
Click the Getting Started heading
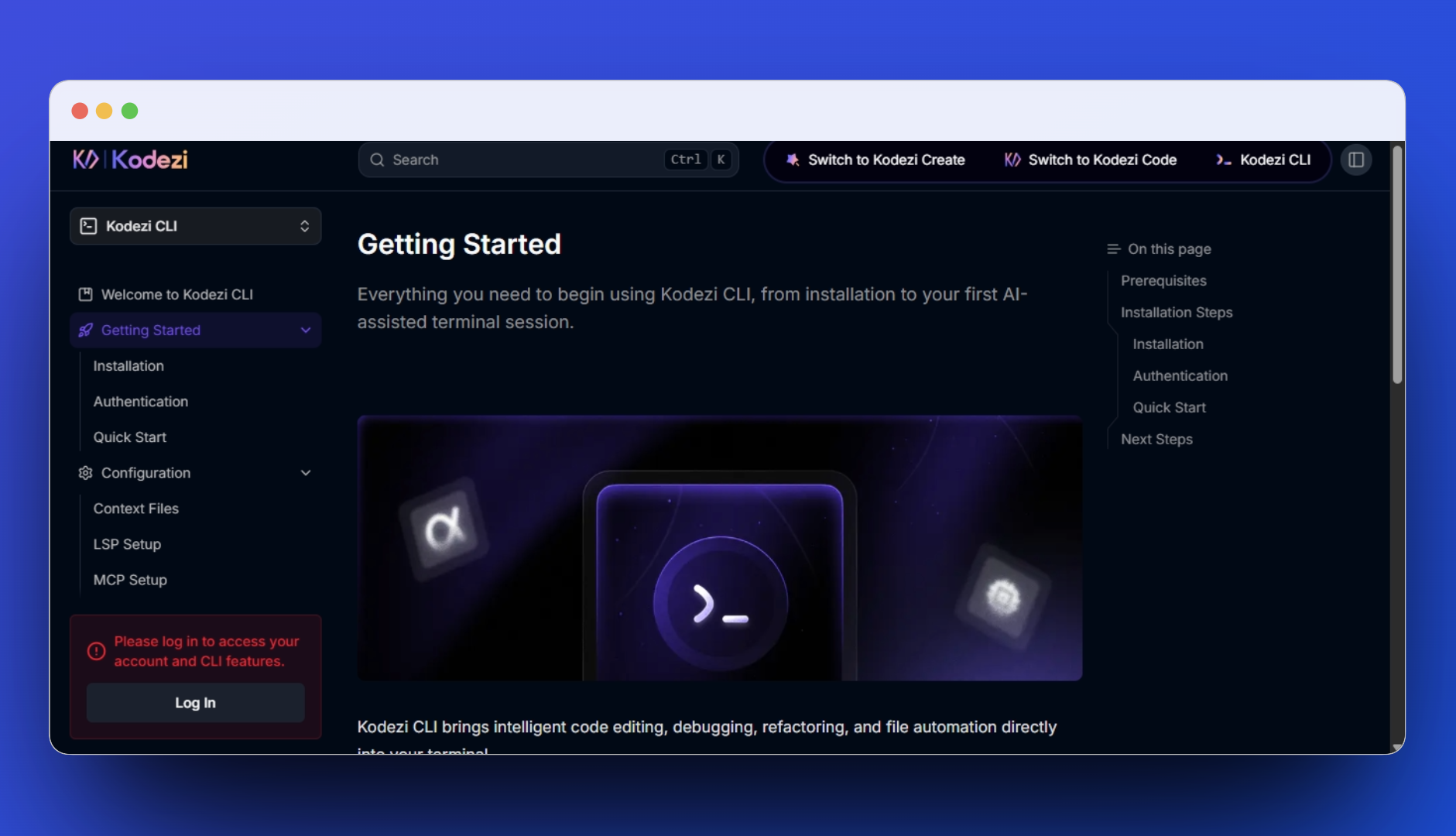[x=459, y=245]
